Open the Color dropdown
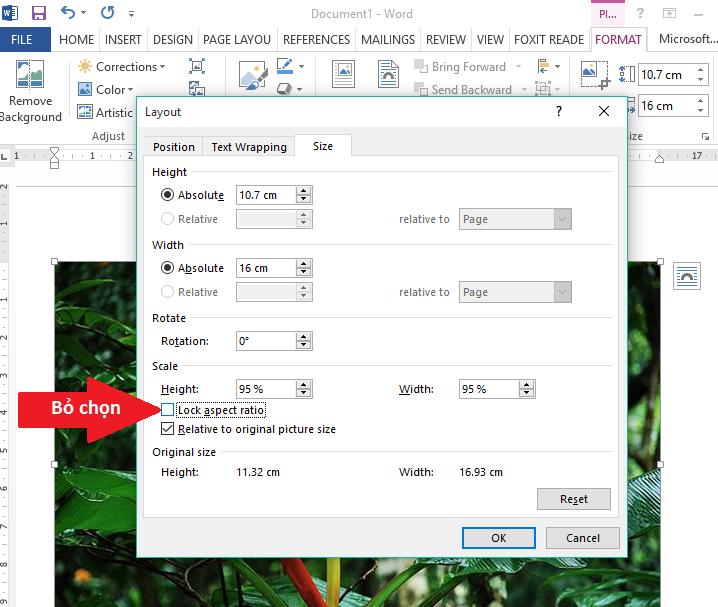Screen dimensions: 718x607 tap(105, 89)
